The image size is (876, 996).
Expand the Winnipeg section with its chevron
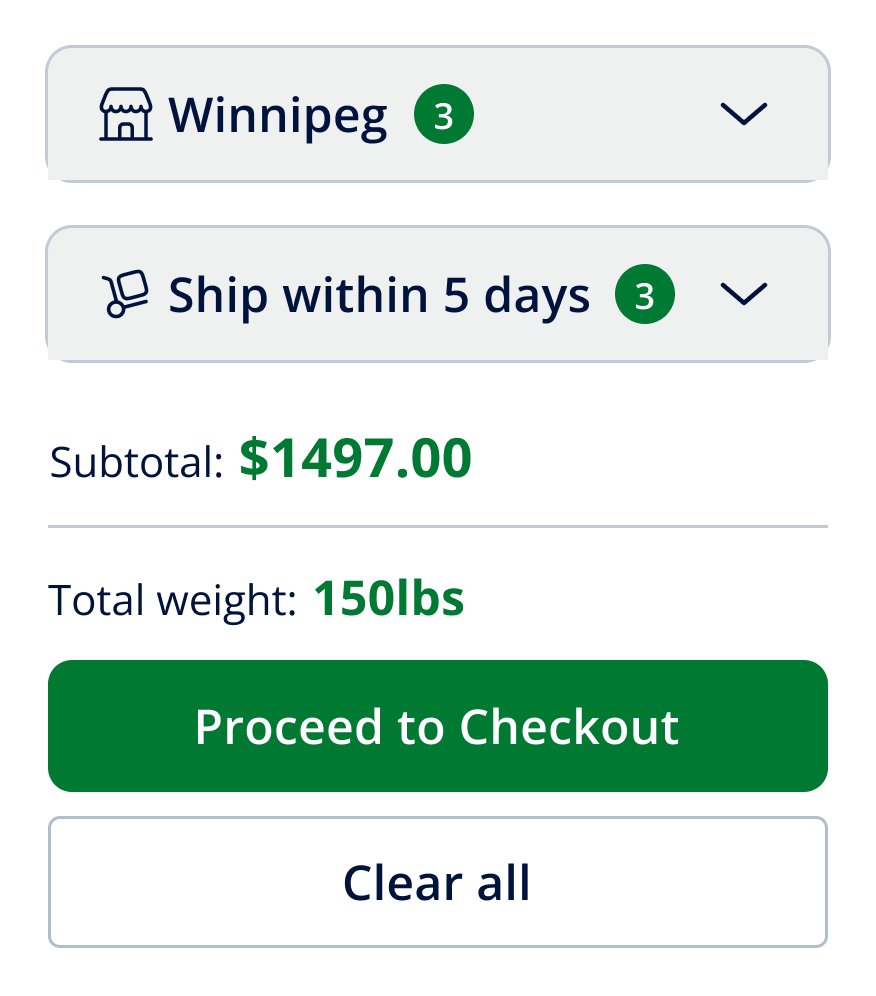pyautogui.click(x=743, y=114)
